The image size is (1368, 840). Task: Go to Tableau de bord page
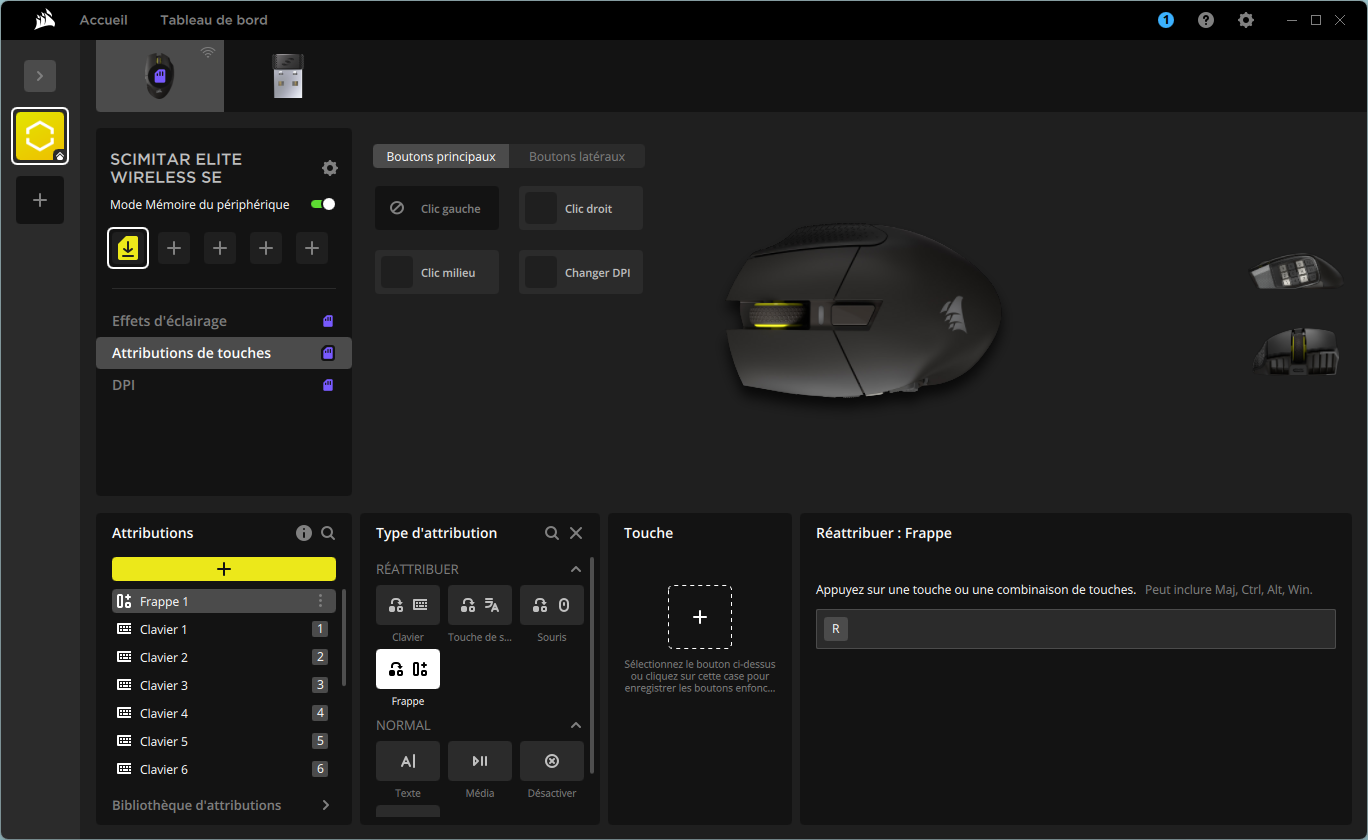(x=214, y=20)
